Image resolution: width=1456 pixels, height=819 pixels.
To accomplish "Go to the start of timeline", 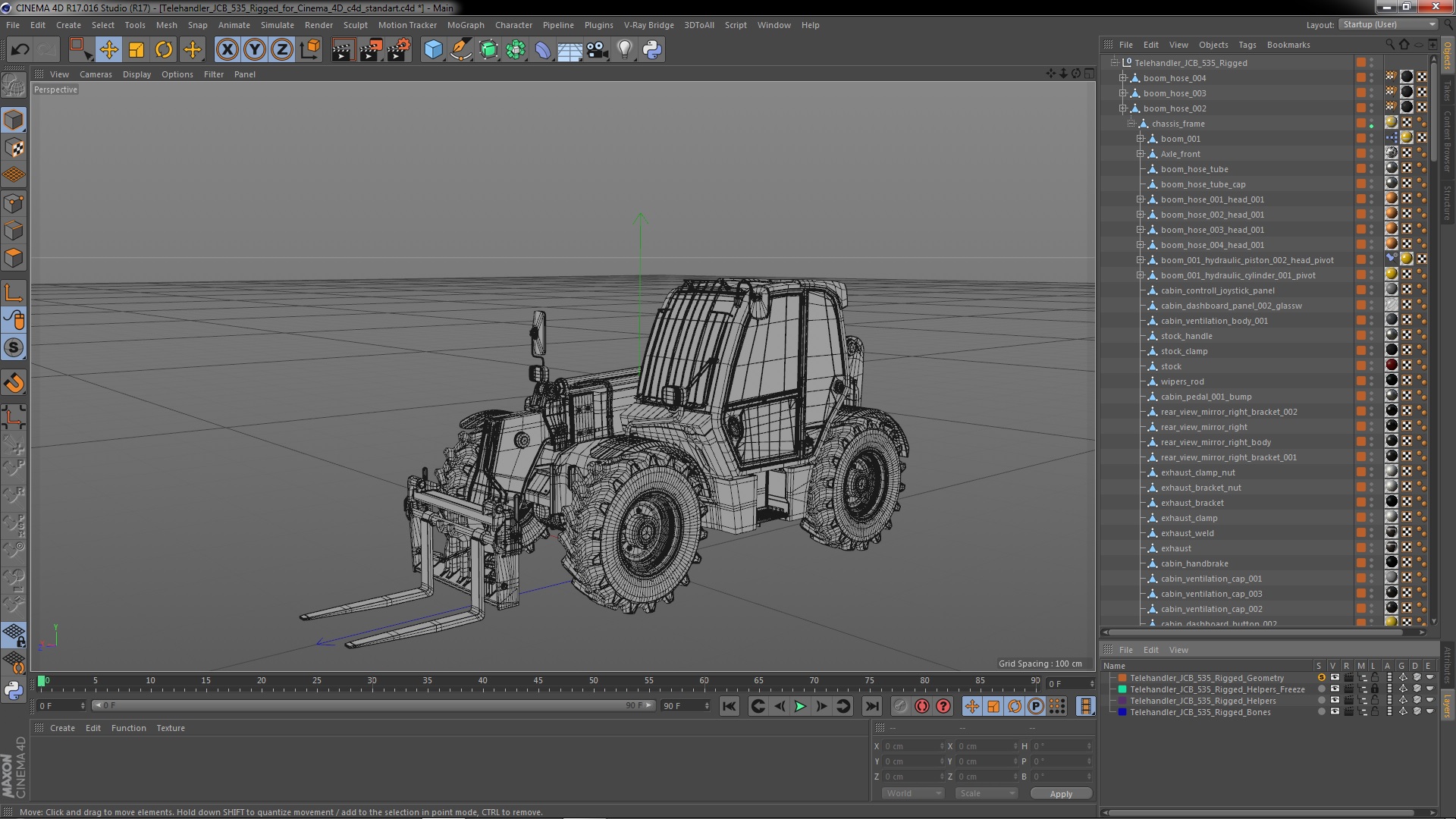I will pos(730,706).
